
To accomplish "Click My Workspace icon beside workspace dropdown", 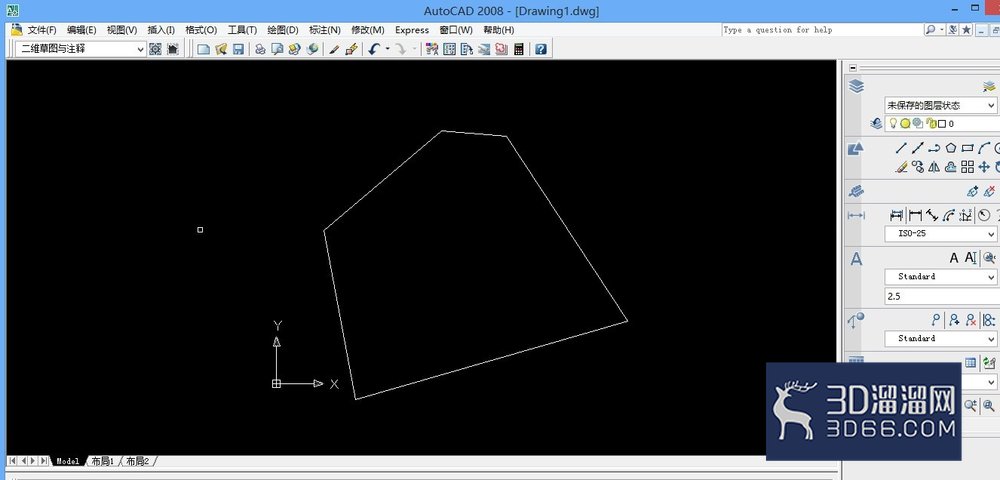I will pyautogui.click(x=173, y=49).
